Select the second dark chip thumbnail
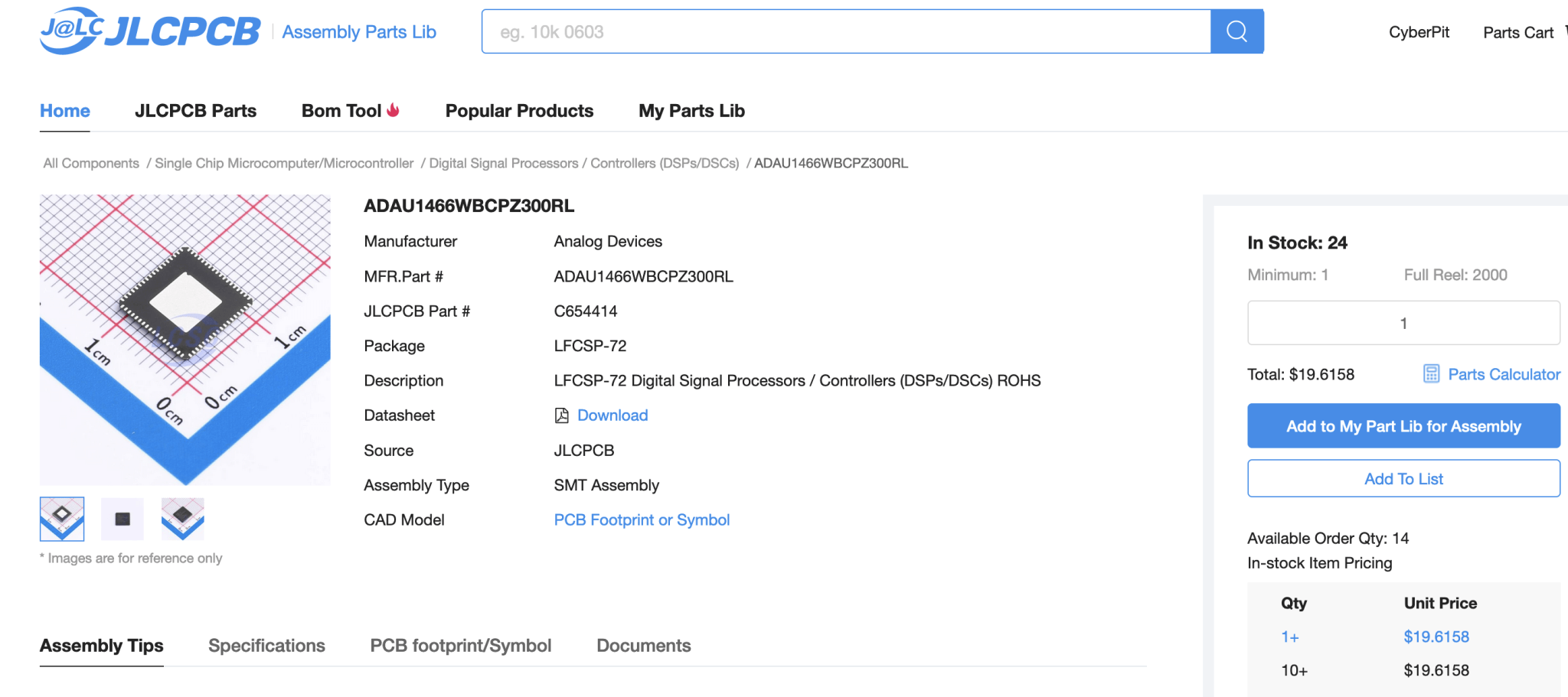1568x697 pixels. pyautogui.click(x=122, y=519)
